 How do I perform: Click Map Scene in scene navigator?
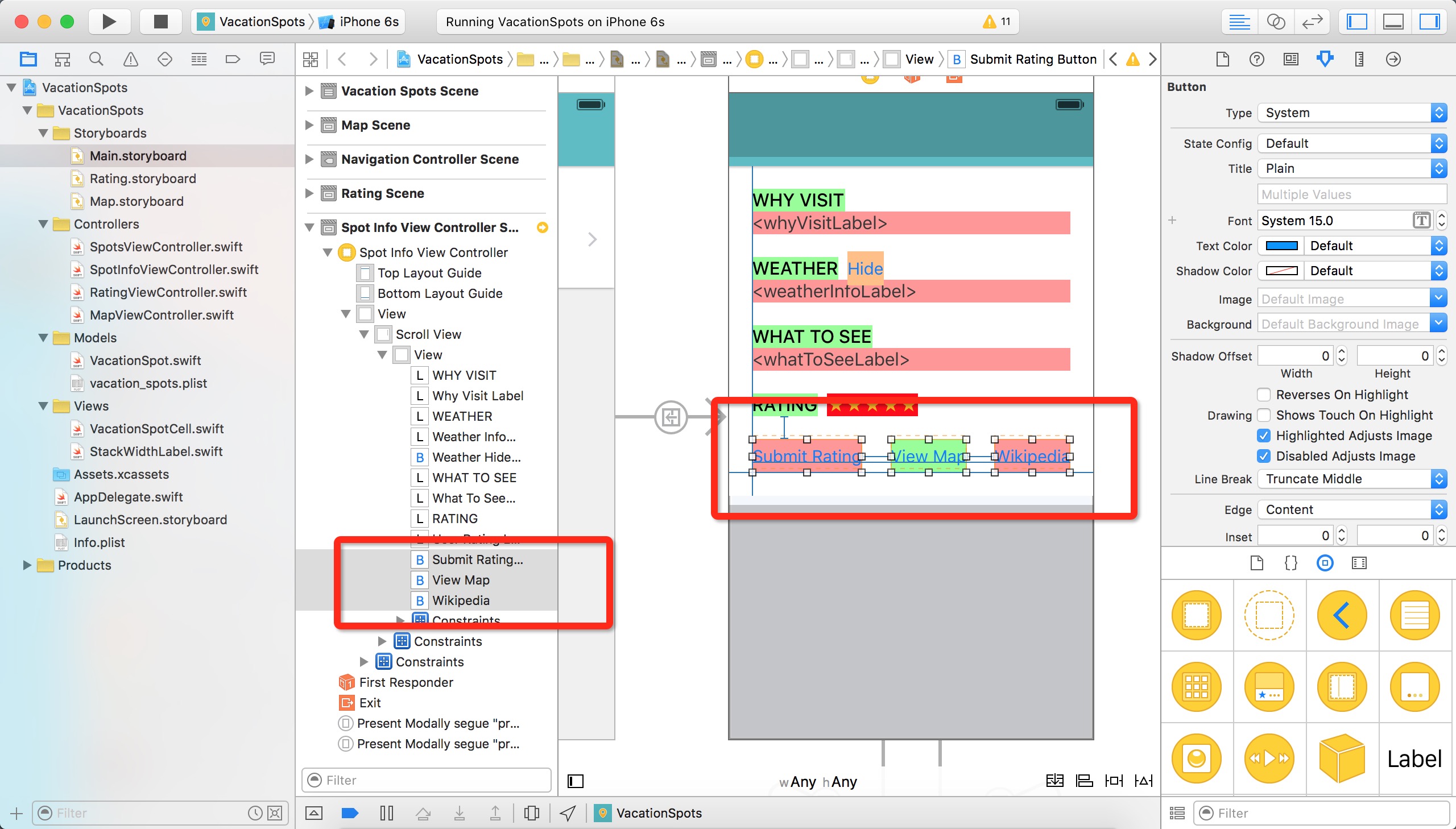[376, 124]
